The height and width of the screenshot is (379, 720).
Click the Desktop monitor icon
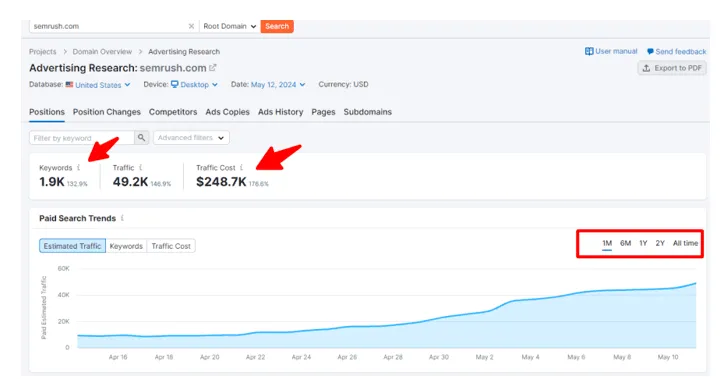click(x=174, y=85)
